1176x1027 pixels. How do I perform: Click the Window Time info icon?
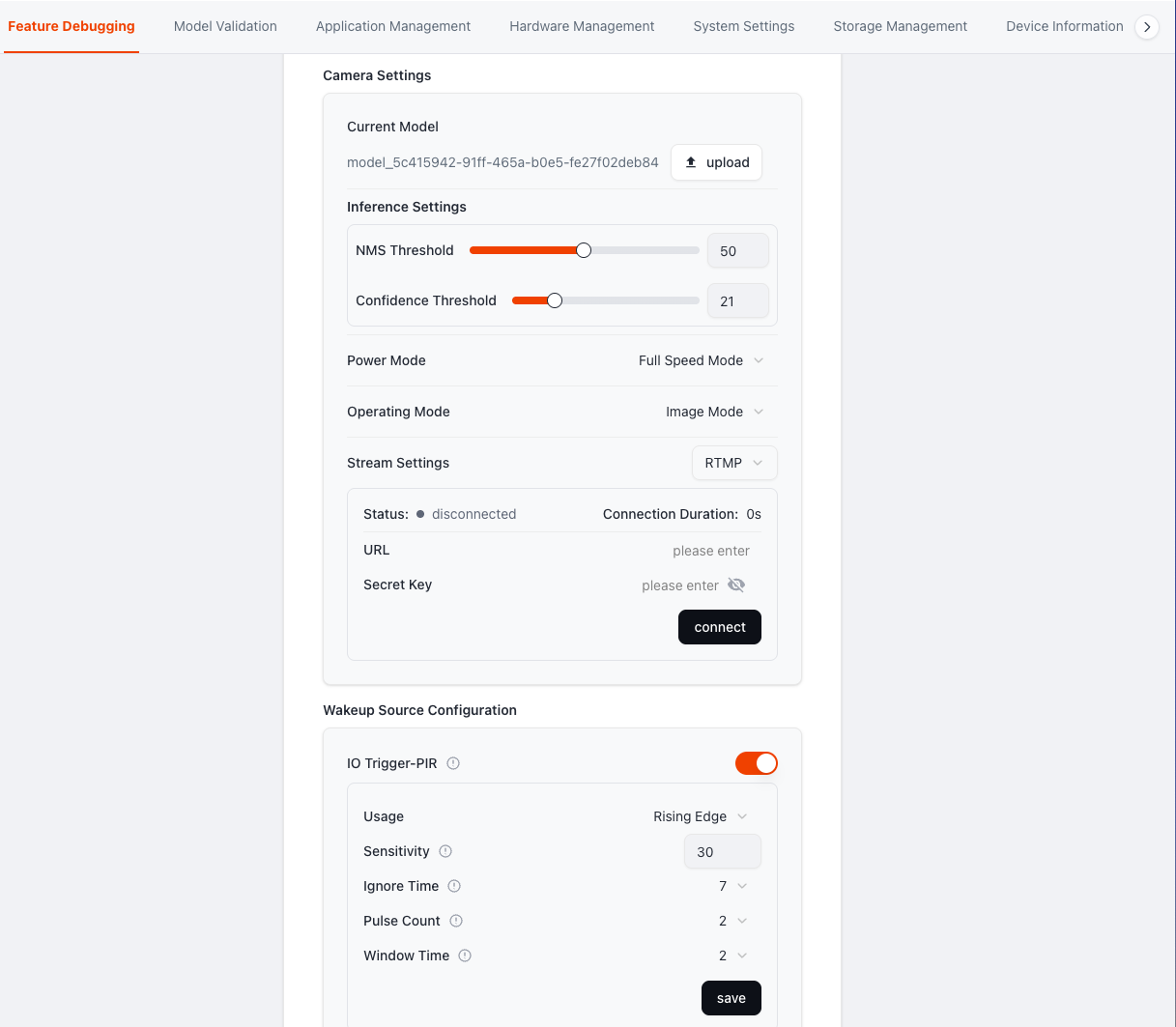(465, 956)
